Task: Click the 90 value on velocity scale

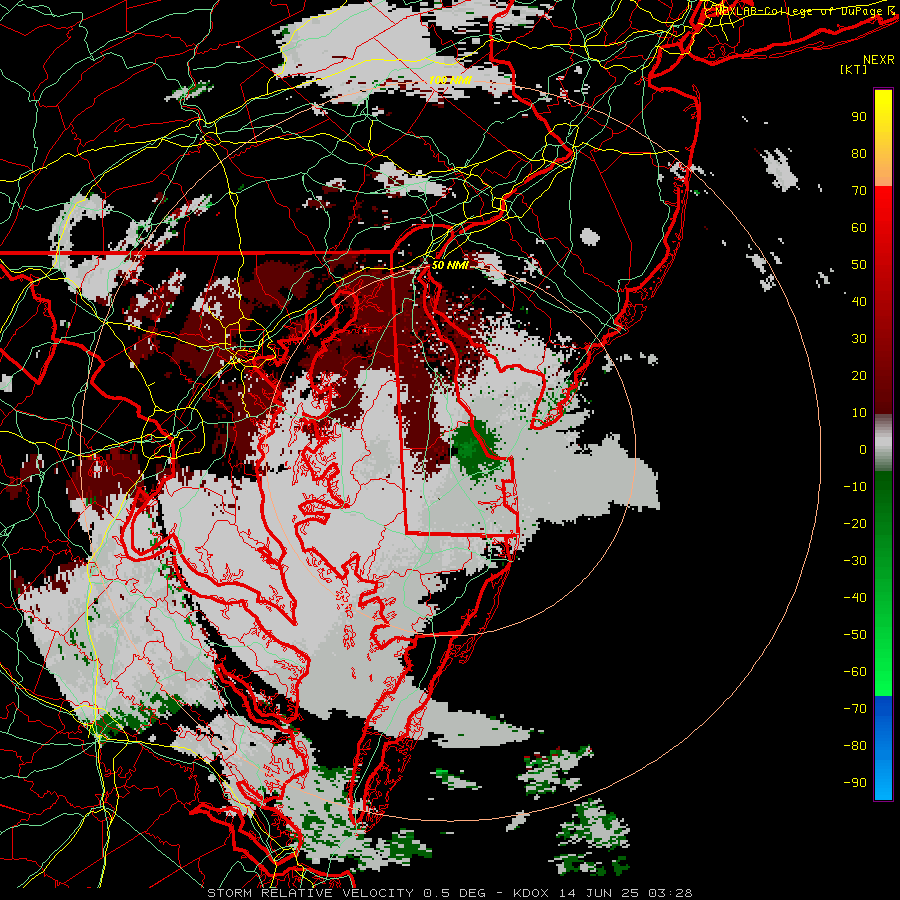Action: (x=859, y=117)
